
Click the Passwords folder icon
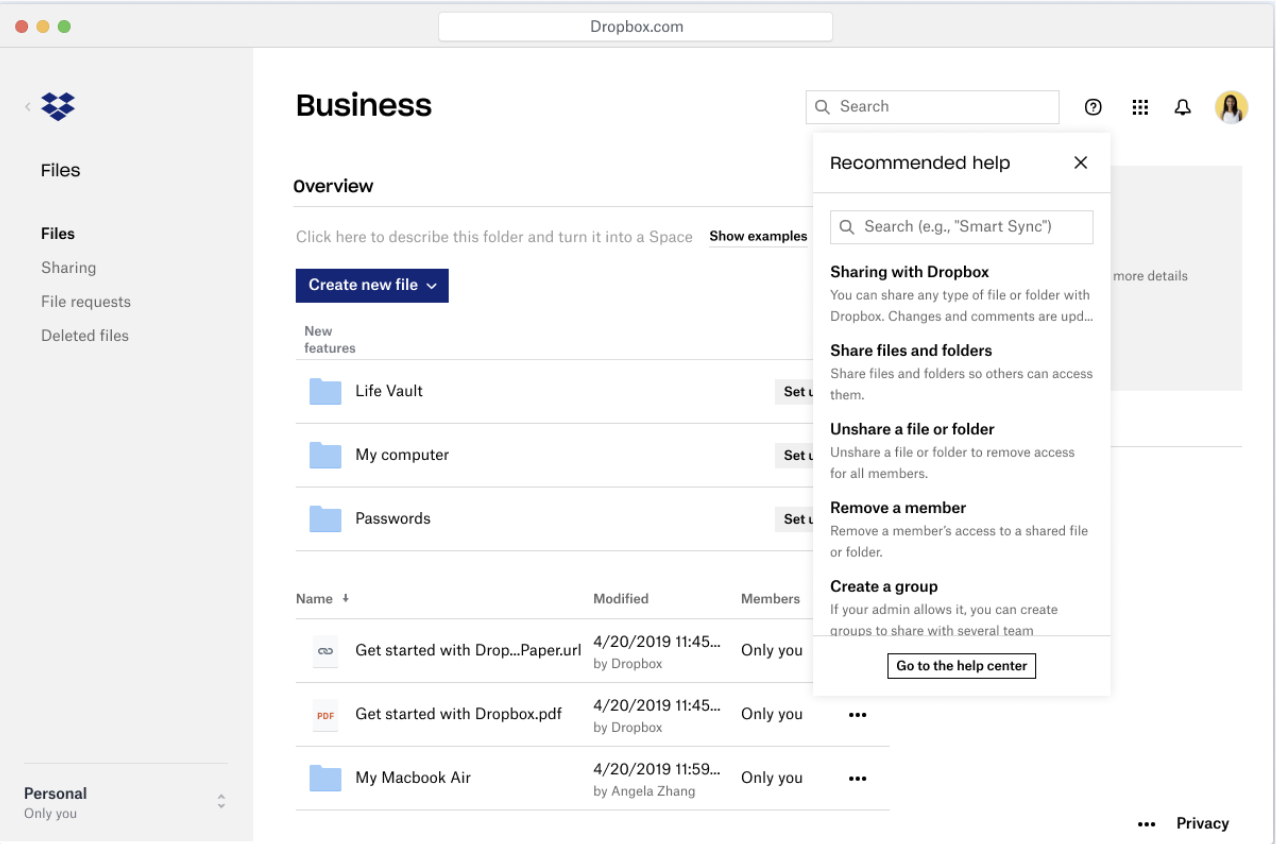tap(325, 519)
